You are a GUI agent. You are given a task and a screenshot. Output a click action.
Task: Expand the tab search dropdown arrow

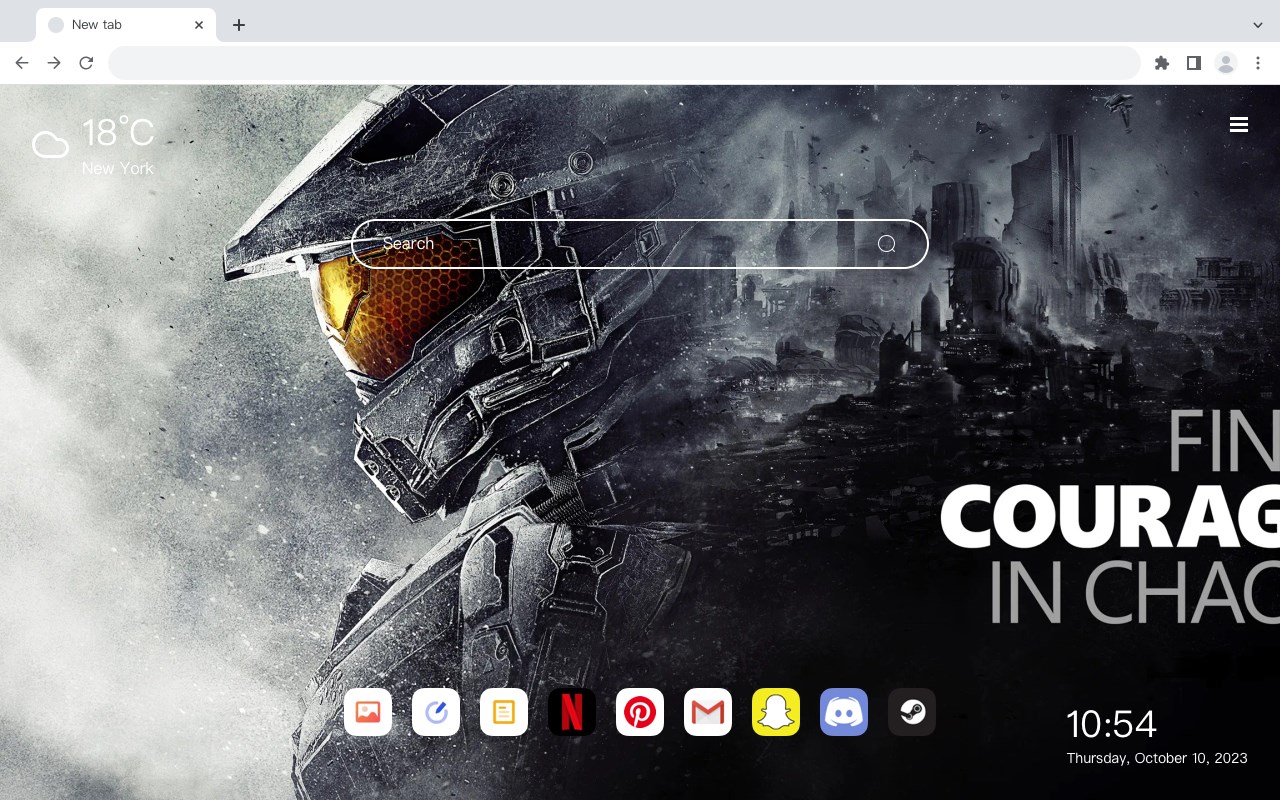click(x=1258, y=25)
